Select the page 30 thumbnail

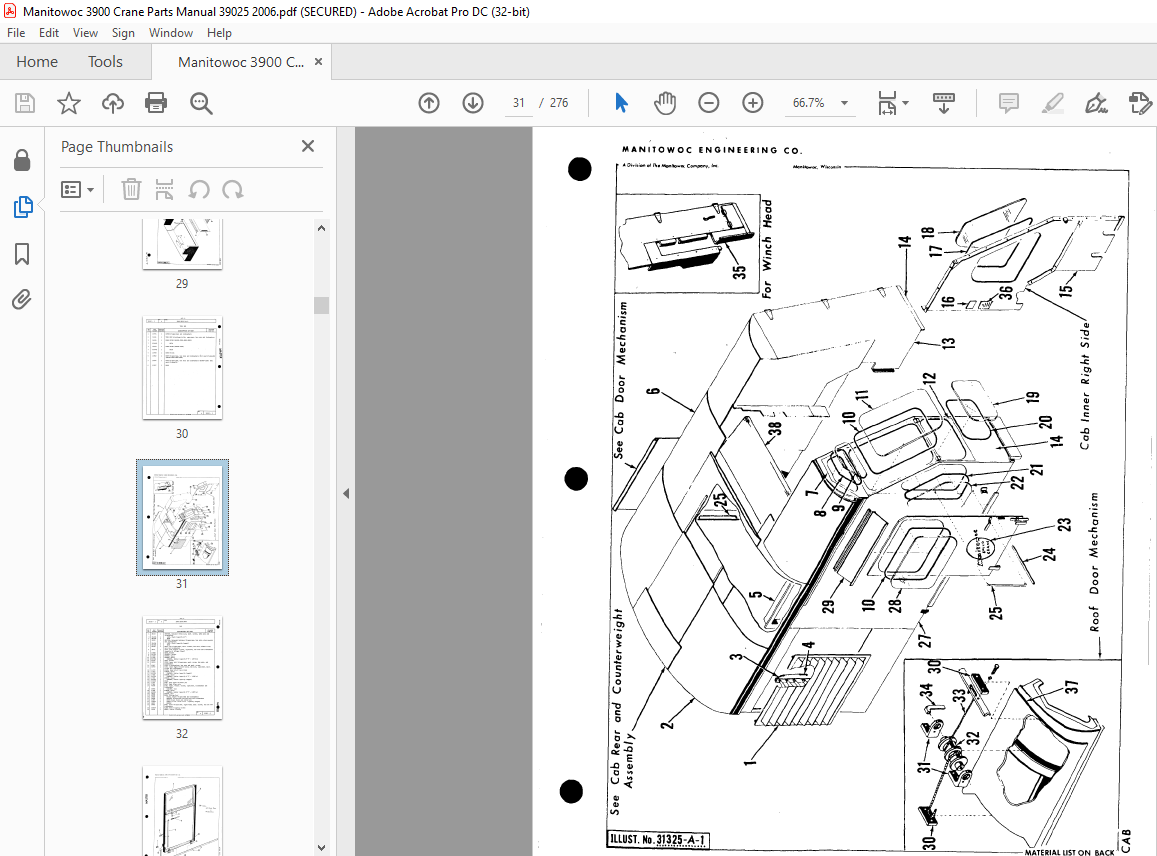pyautogui.click(x=182, y=368)
